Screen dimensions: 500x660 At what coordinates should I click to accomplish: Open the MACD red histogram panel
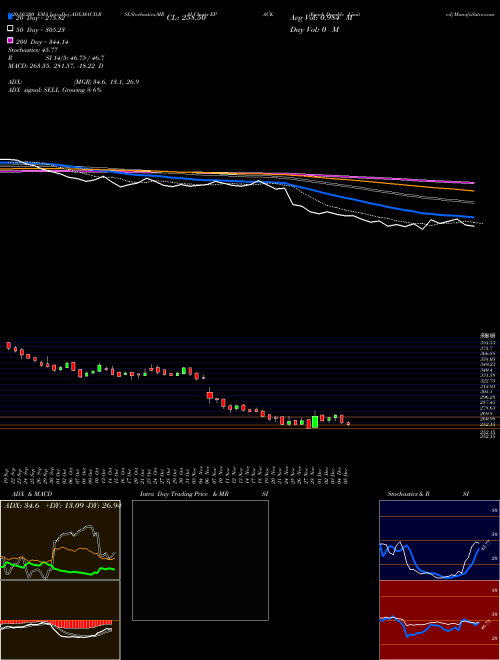pyautogui.click(x=60, y=620)
